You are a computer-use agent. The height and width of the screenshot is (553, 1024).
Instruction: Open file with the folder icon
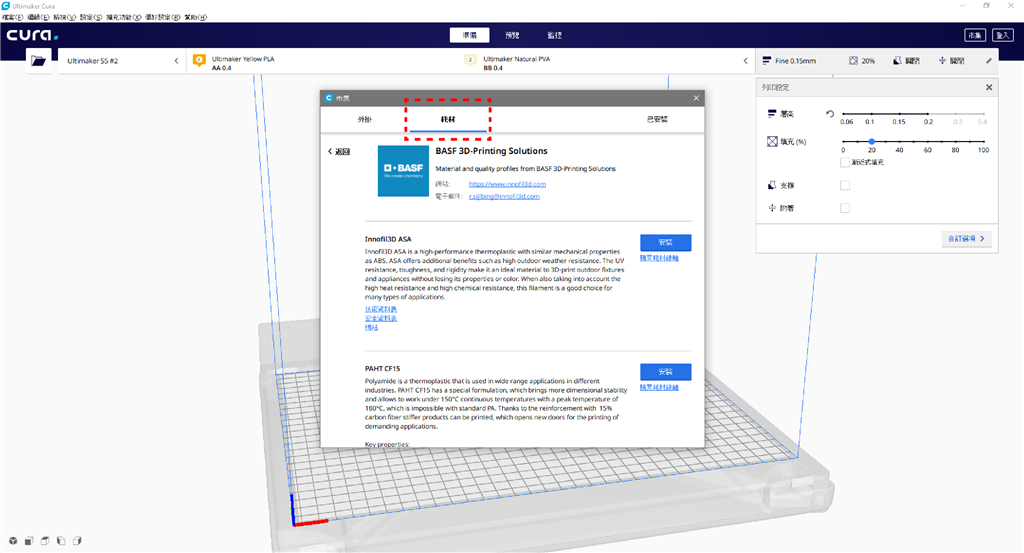pyautogui.click(x=39, y=61)
